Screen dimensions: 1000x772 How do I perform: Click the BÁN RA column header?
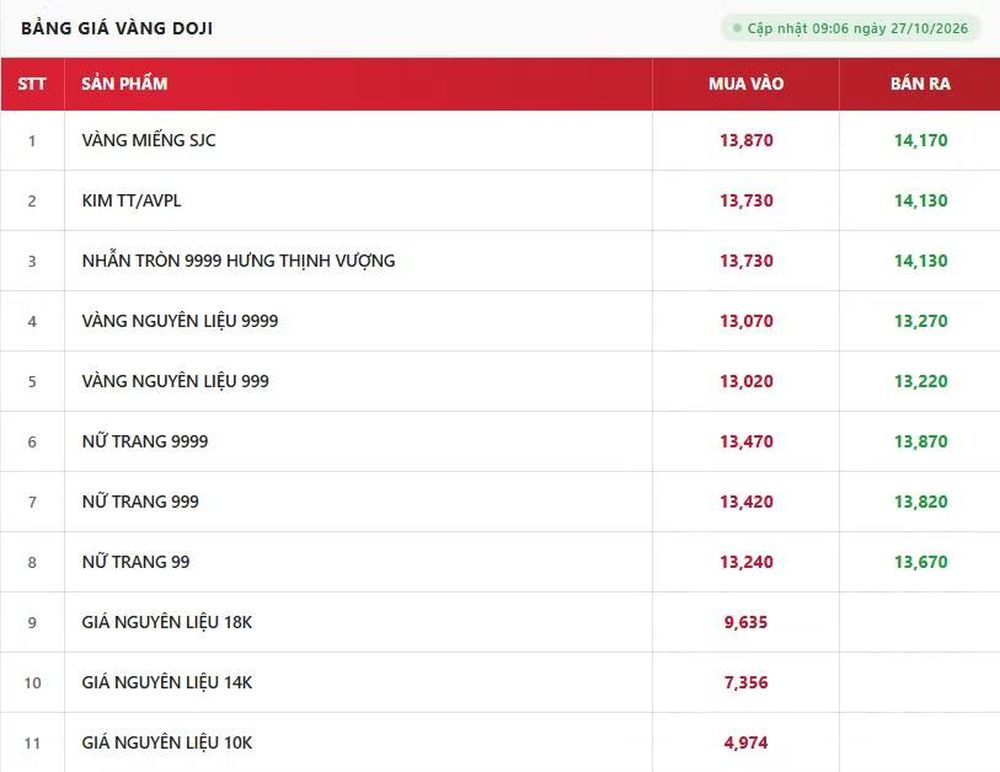[920, 84]
